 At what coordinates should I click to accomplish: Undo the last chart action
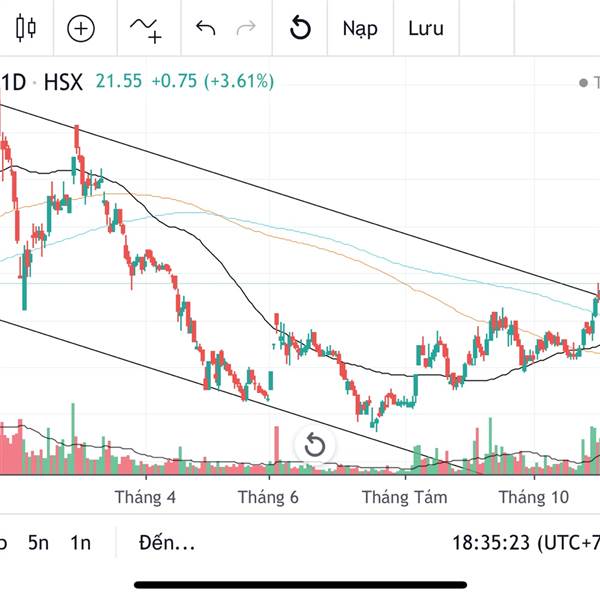[205, 28]
